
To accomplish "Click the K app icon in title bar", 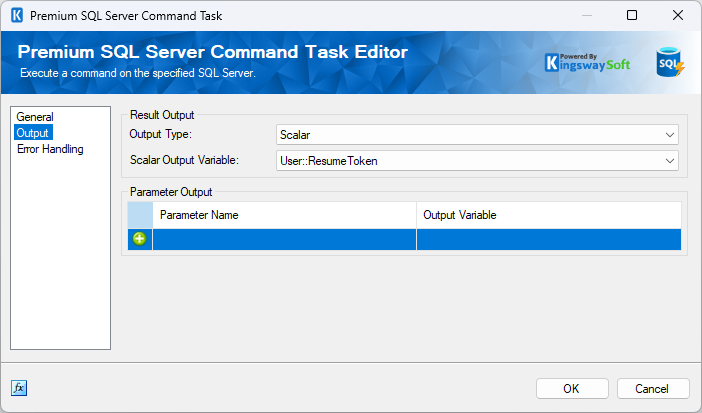I will click(17, 16).
